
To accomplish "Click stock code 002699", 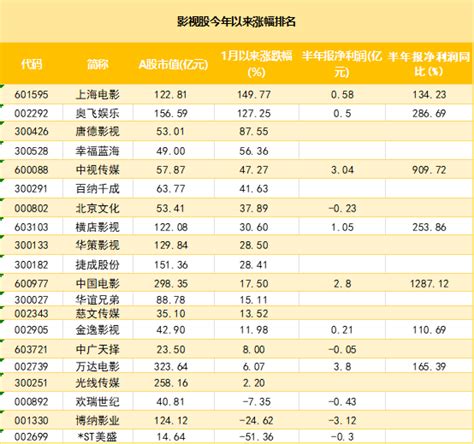I will 31,437.
